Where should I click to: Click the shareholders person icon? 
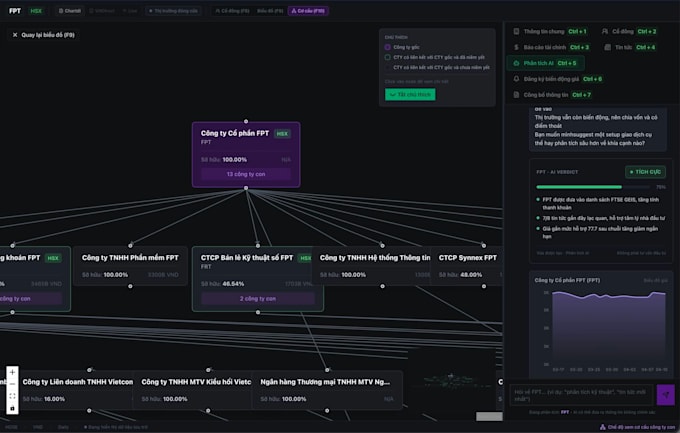[605, 31]
